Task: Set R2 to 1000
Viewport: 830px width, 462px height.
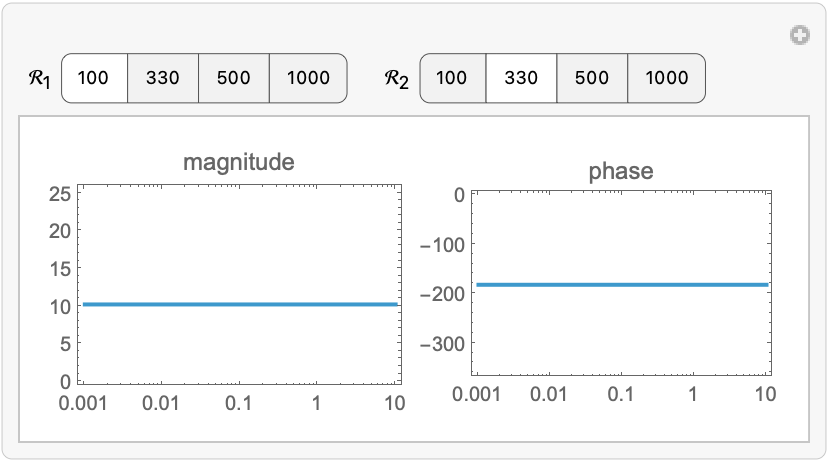Action: 666,78
